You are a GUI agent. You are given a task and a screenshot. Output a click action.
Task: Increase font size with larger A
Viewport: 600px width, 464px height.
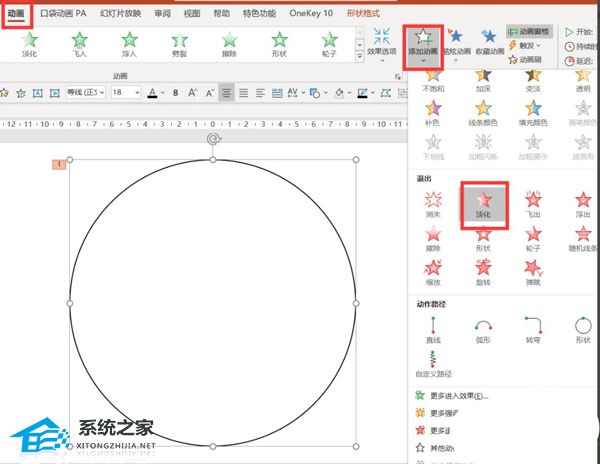coord(192,93)
